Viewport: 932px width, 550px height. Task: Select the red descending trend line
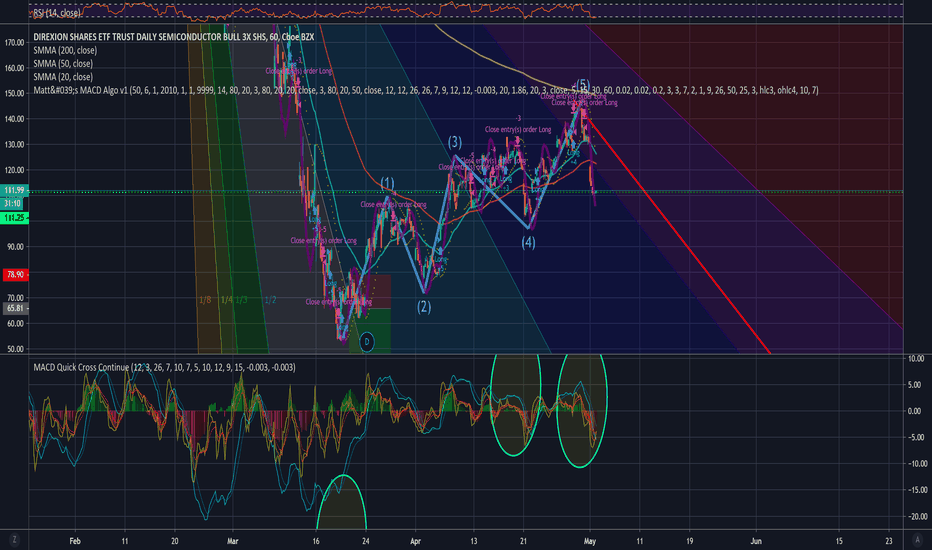point(678,235)
